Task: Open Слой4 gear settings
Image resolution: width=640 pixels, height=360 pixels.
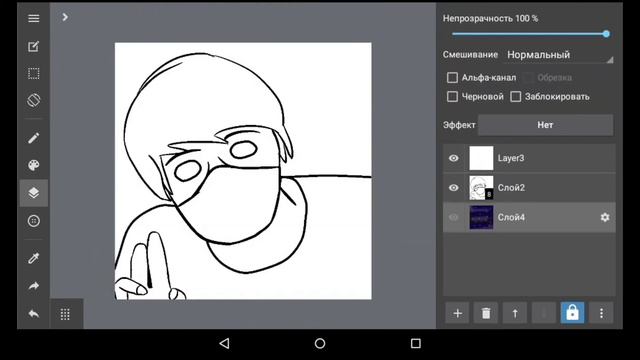Action: 605,217
